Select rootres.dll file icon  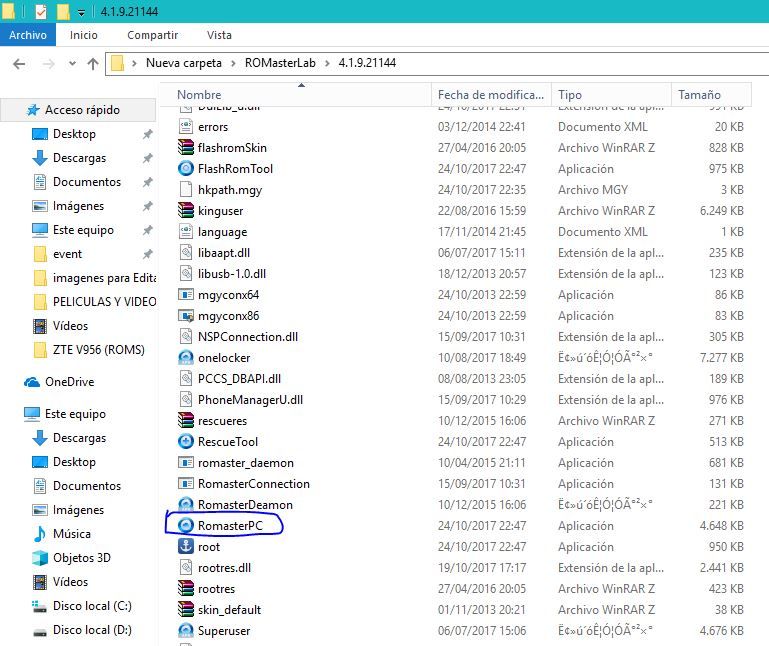185,568
